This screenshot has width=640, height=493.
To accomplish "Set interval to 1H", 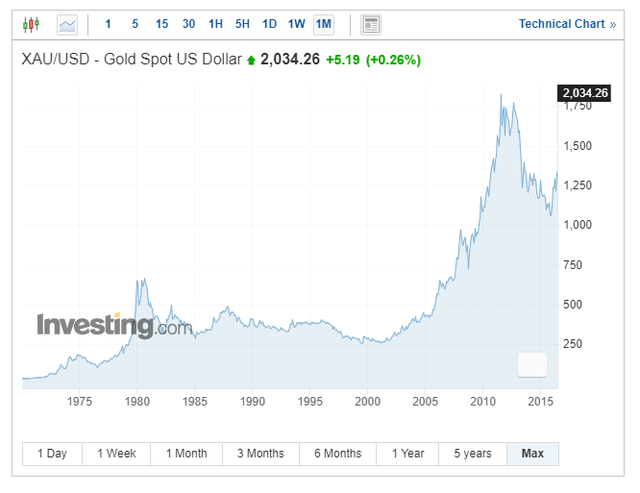I will pos(216,24).
